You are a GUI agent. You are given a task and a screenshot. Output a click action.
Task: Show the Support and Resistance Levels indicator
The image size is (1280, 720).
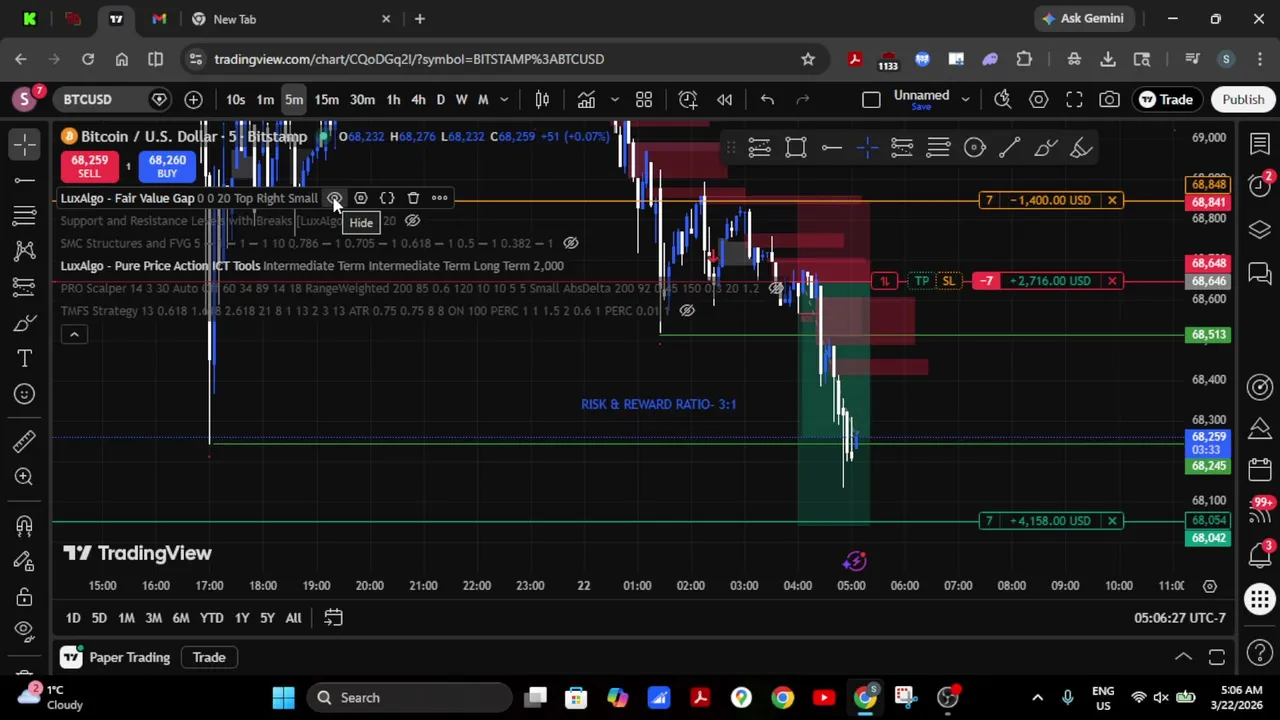[x=412, y=221]
